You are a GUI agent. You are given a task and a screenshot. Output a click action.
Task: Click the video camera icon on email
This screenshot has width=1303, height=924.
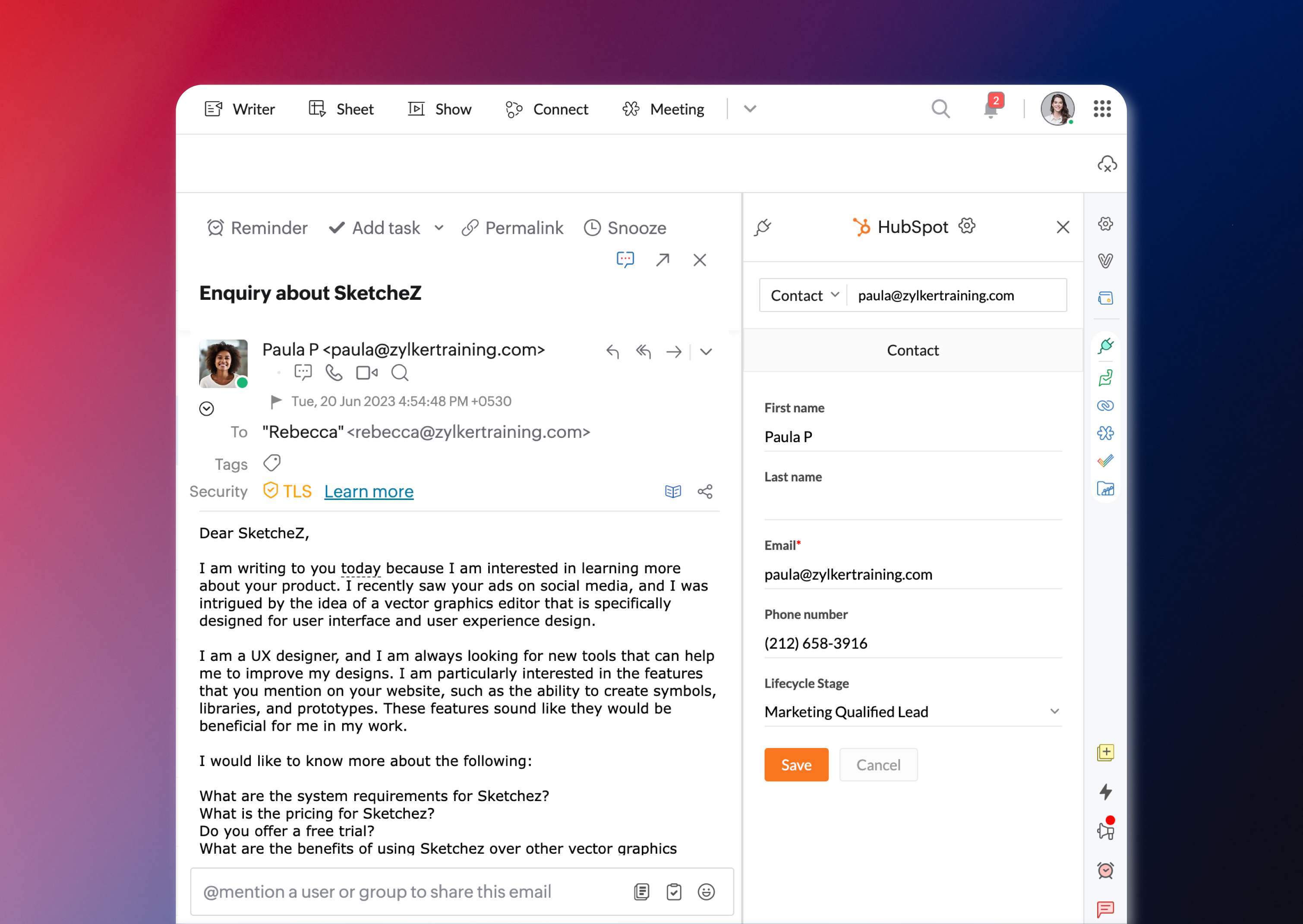pyautogui.click(x=367, y=373)
